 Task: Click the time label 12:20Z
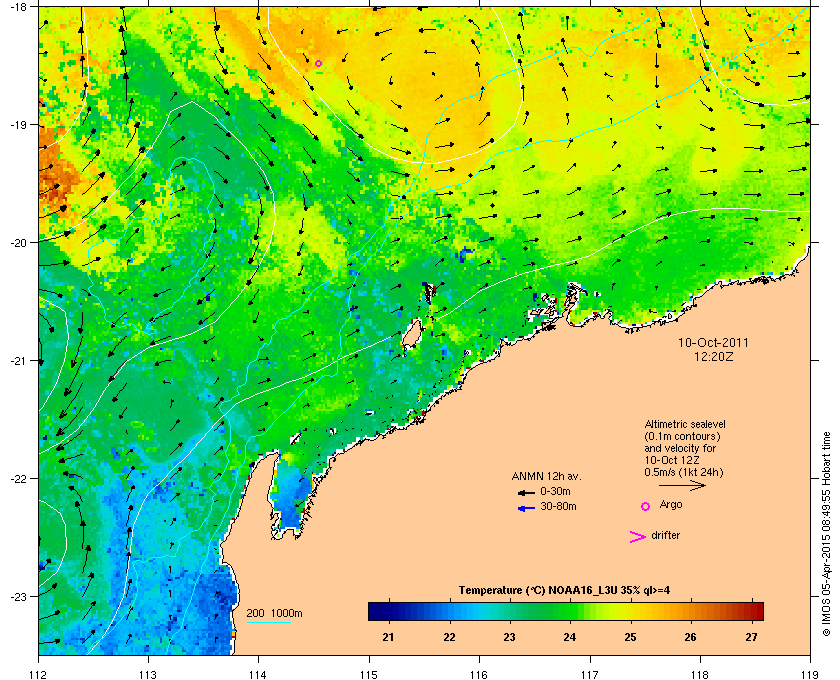[713, 356]
